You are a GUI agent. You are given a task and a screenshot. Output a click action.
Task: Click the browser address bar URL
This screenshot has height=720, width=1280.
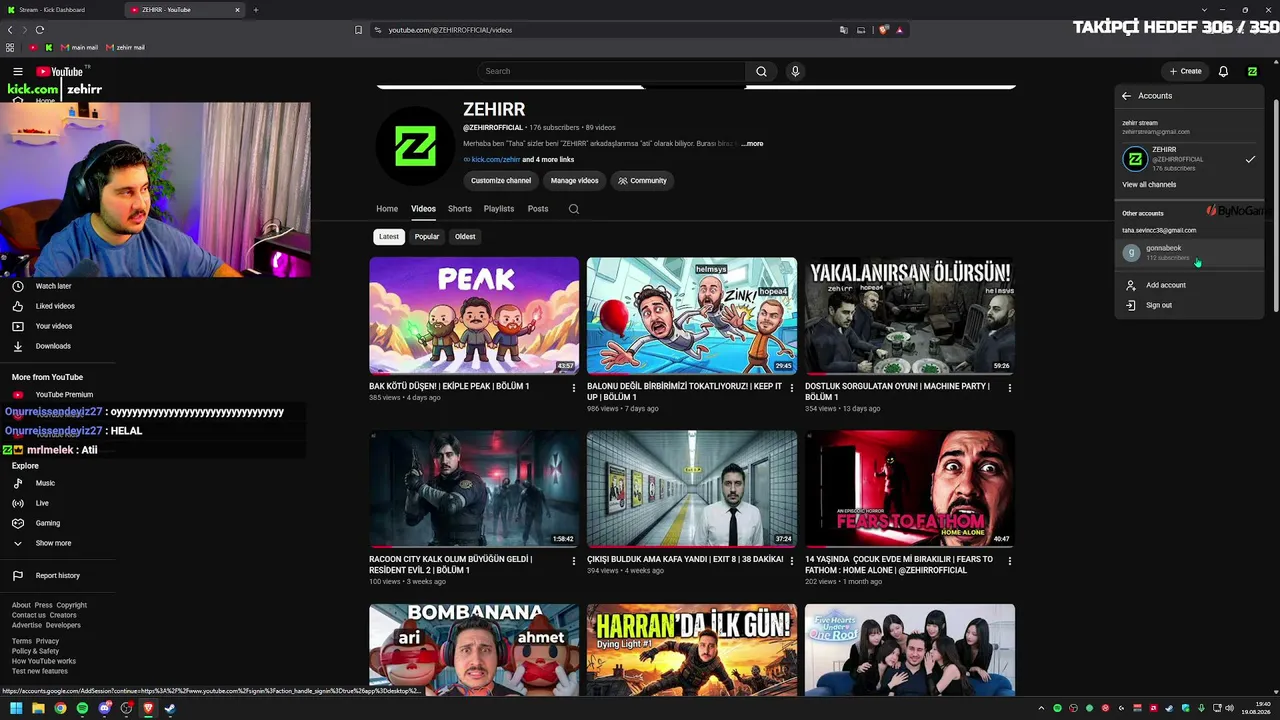pos(450,30)
